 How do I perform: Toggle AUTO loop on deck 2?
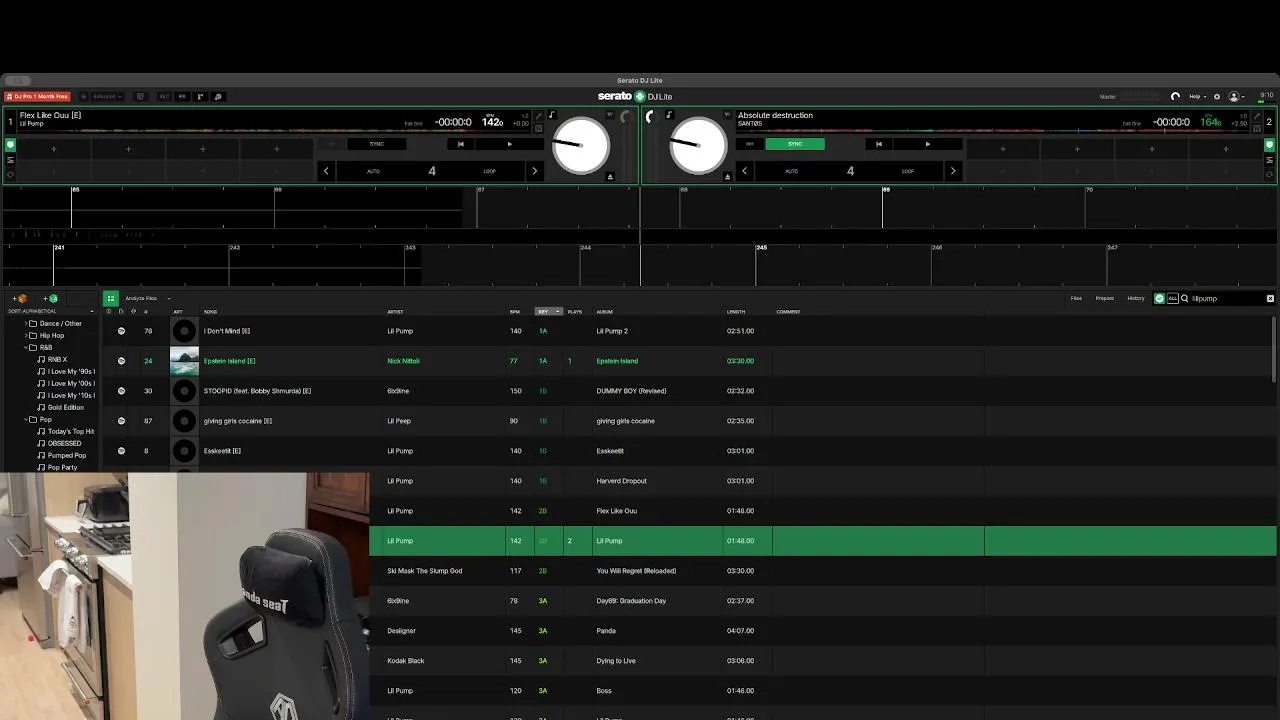[791, 171]
